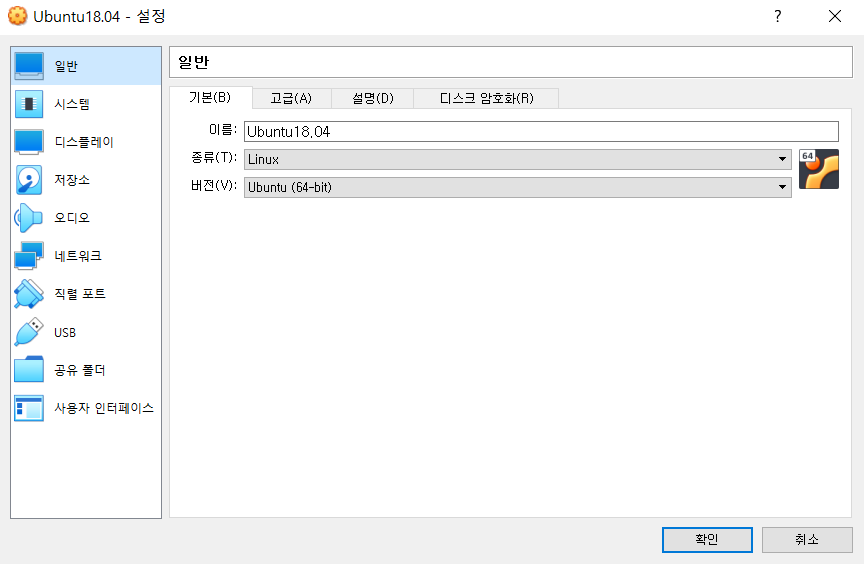Image resolution: width=864 pixels, height=564 pixels.
Task: Expand the 종류(T) Linux dropdown
Action: (x=517, y=159)
